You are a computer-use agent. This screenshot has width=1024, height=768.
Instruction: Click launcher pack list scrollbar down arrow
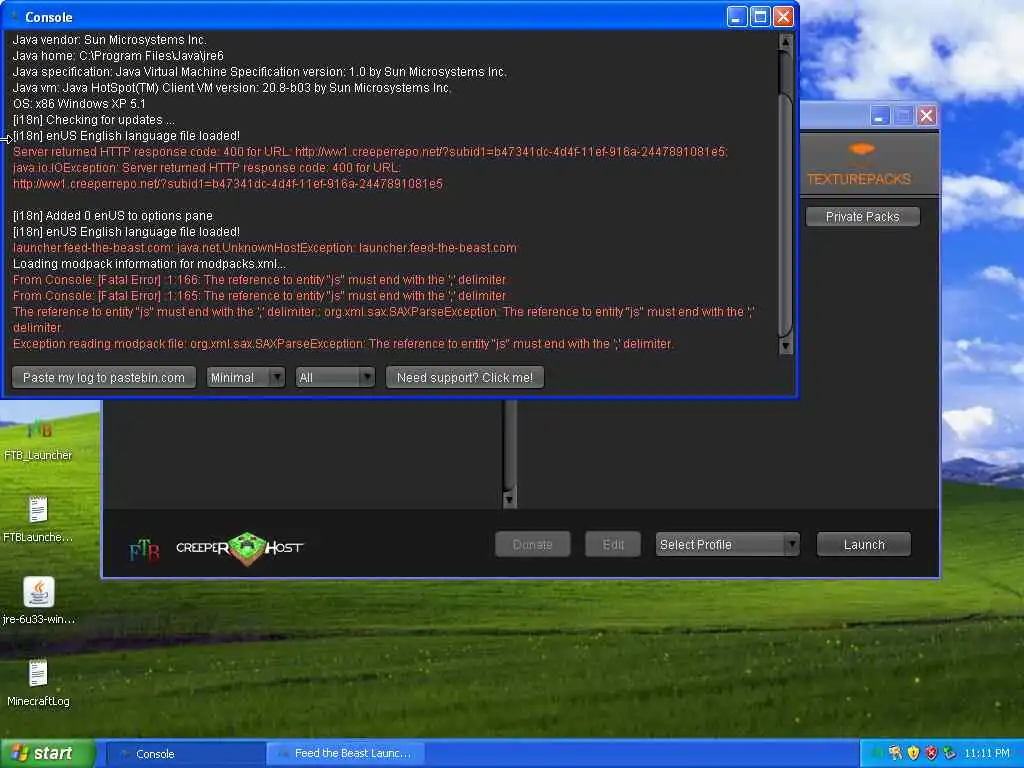point(510,500)
